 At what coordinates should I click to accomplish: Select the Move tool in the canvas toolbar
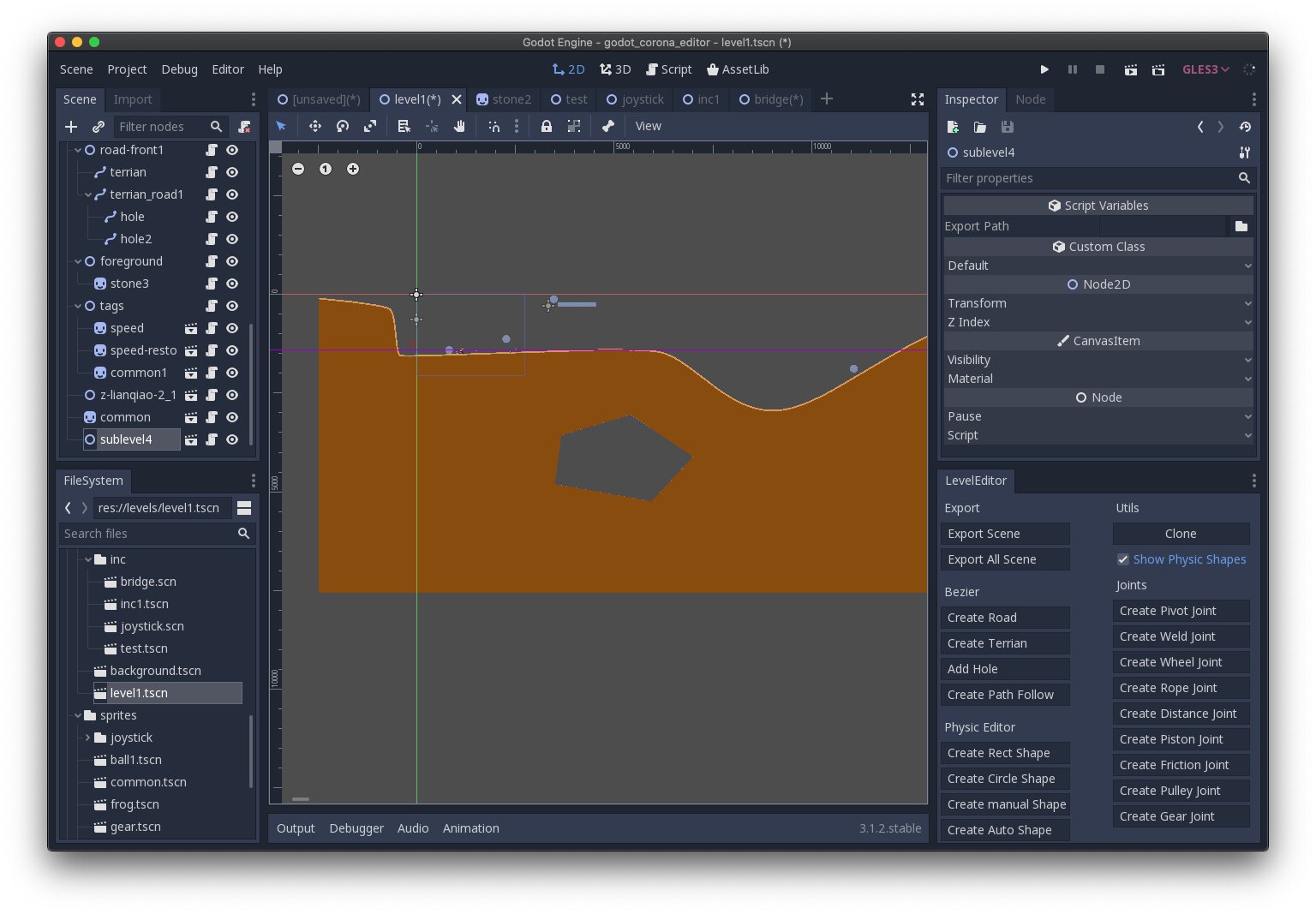315,126
